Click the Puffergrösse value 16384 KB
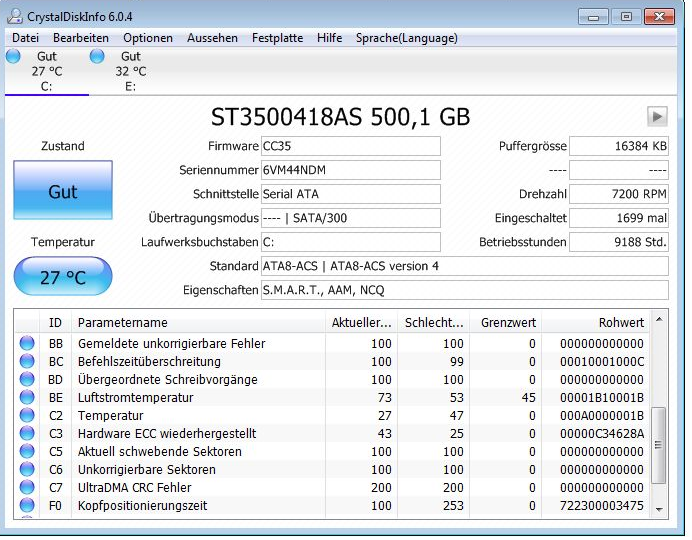This screenshot has height=540, width=692. [619, 146]
